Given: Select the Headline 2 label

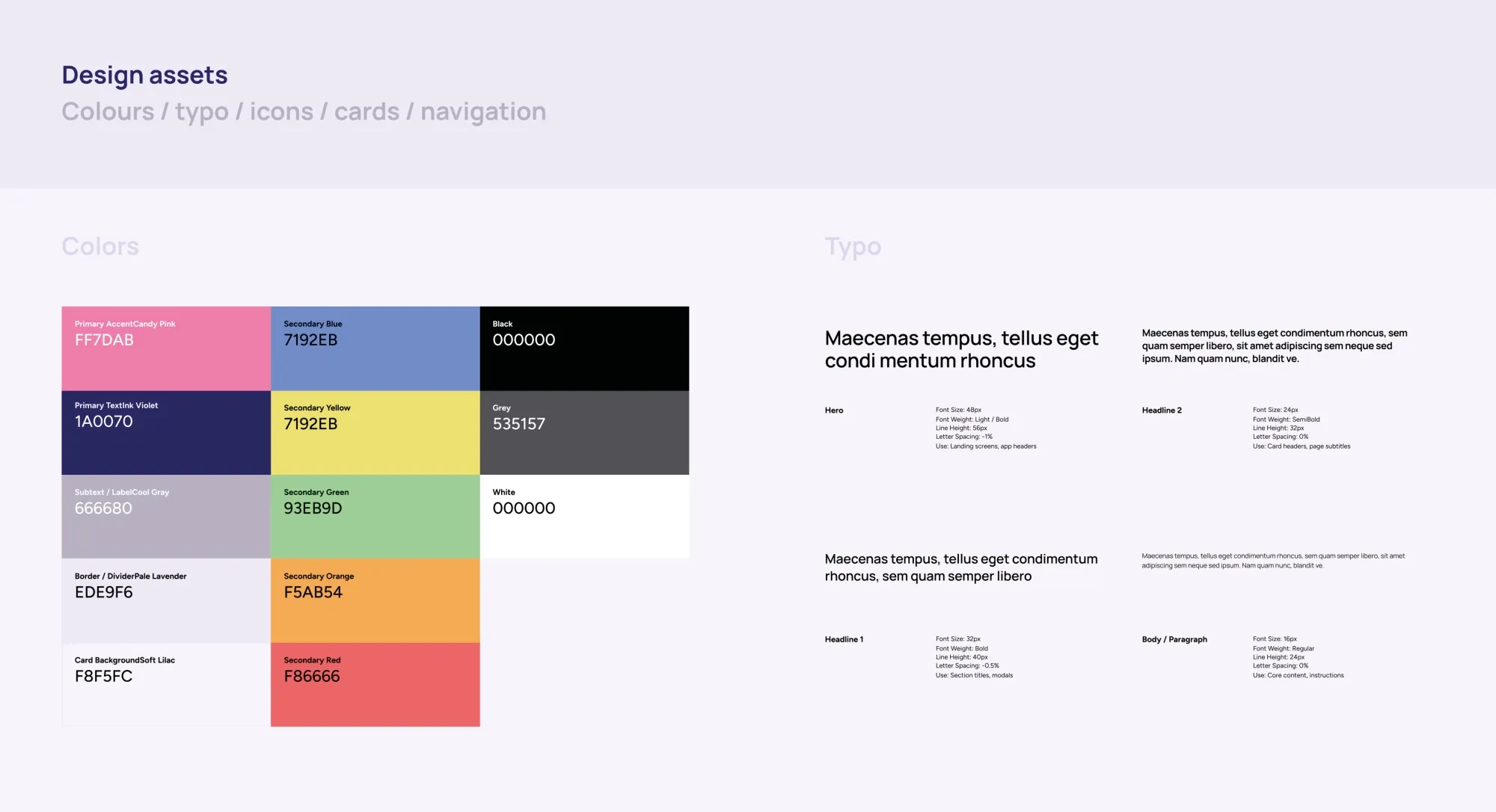Looking at the screenshot, I should 1161,410.
